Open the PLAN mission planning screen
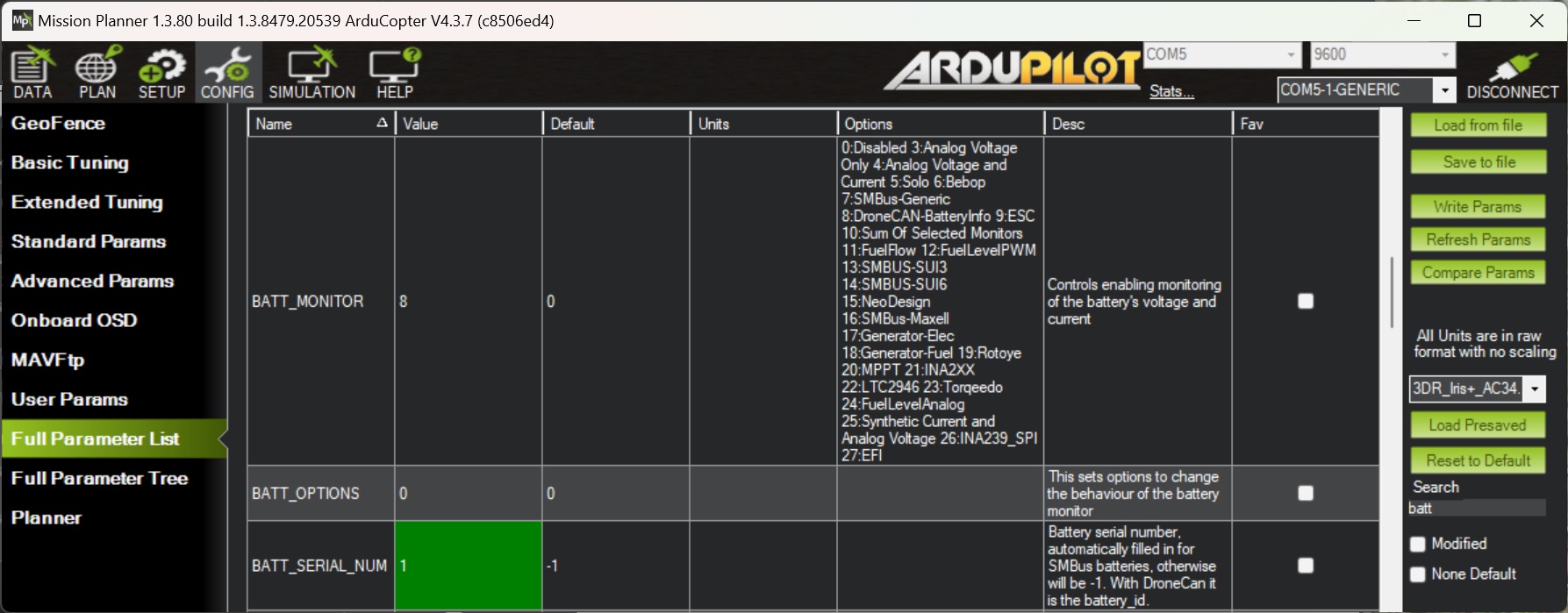The height and width of the screenshot is (613, 1568). [x=97, y=74]
